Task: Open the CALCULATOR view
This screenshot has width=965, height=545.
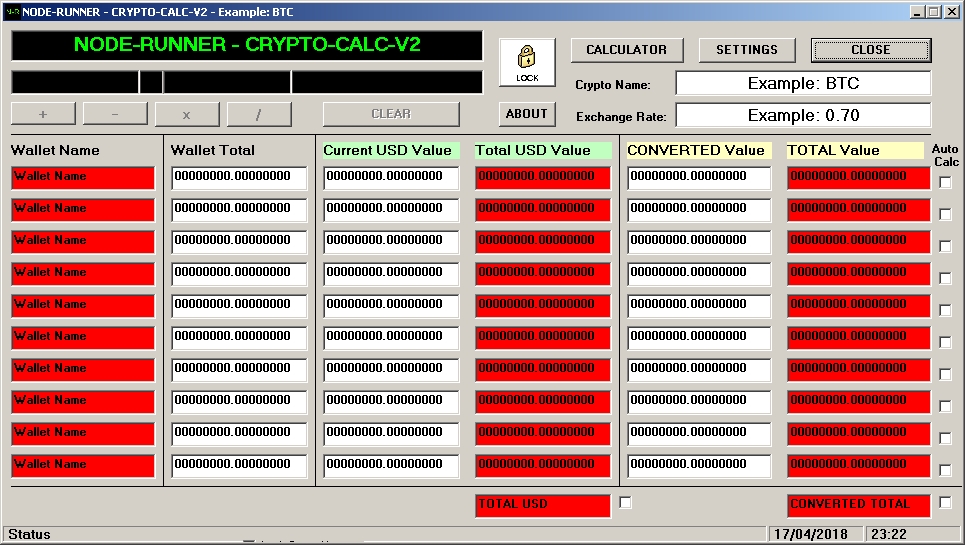Action: coord(626,50)
